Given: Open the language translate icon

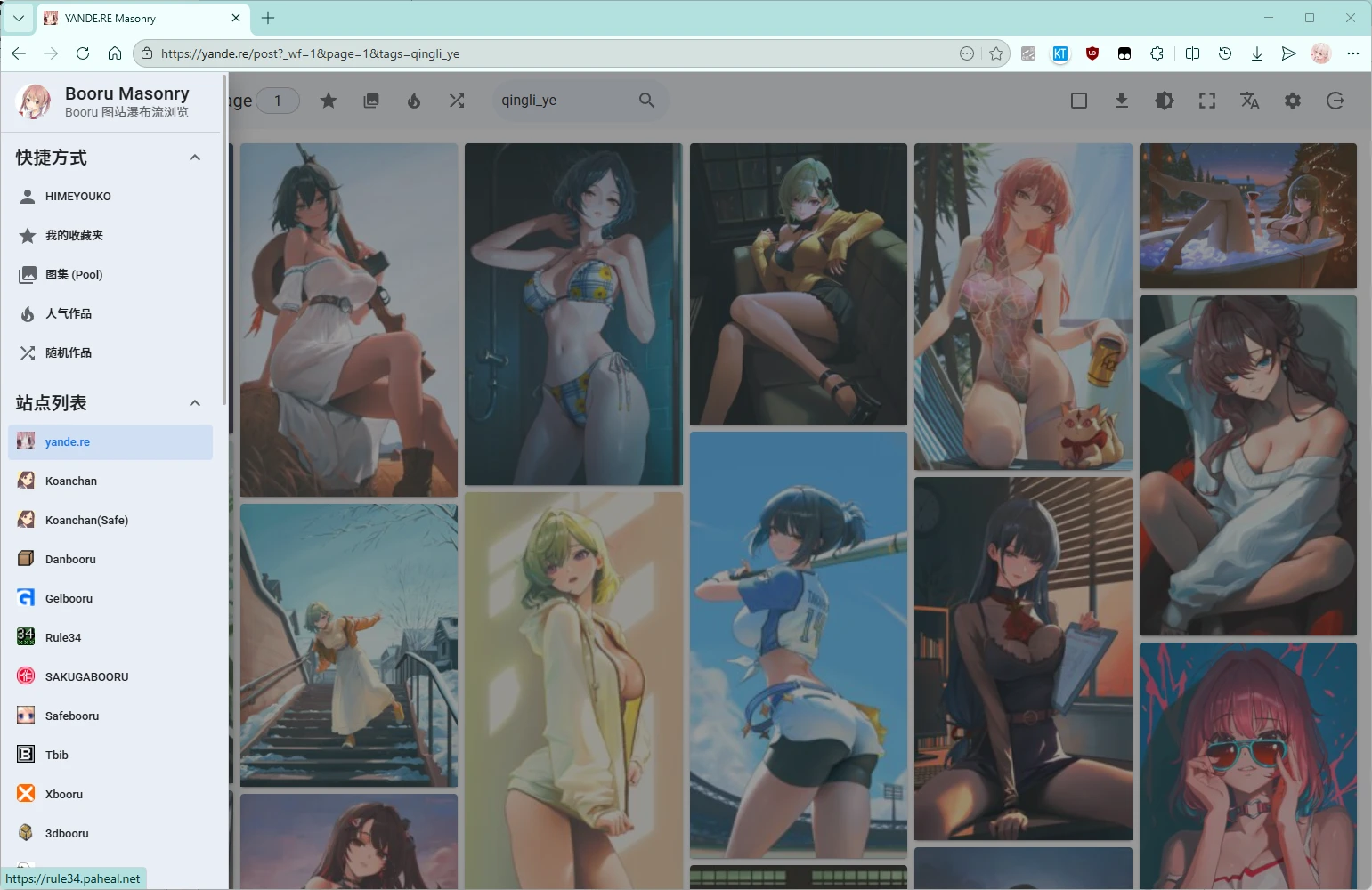Looking at the screenshot, I should tap(1250, 101).
